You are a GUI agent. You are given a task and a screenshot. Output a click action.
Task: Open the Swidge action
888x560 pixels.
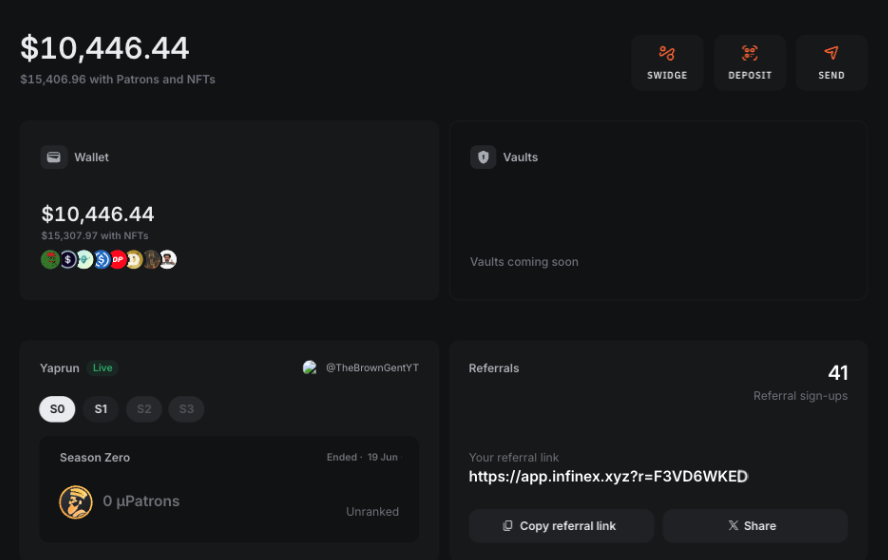click(x=667, y=62)
